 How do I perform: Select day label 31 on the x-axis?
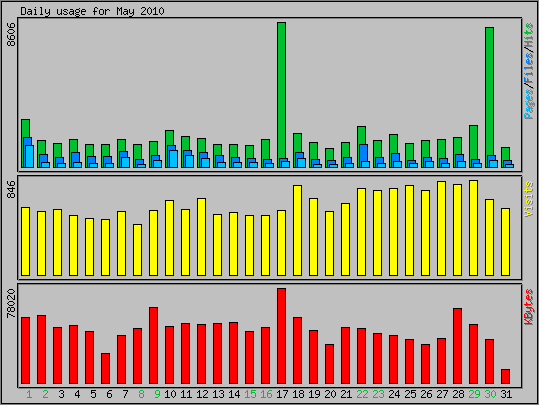click(506, 394)
